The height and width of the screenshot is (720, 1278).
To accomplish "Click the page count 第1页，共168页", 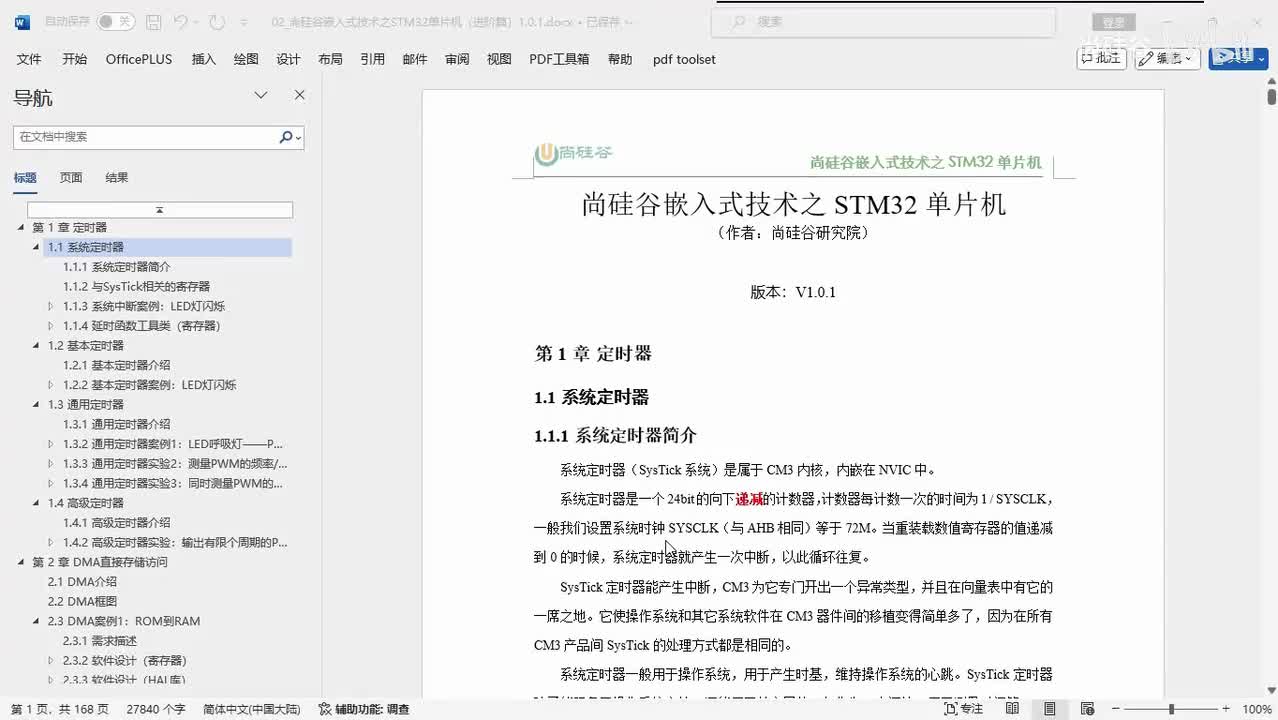I will click(x=59, y=709).
